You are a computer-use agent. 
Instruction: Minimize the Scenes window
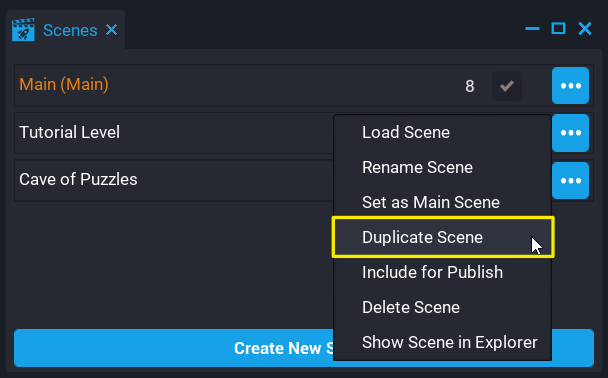pos(532,28)
